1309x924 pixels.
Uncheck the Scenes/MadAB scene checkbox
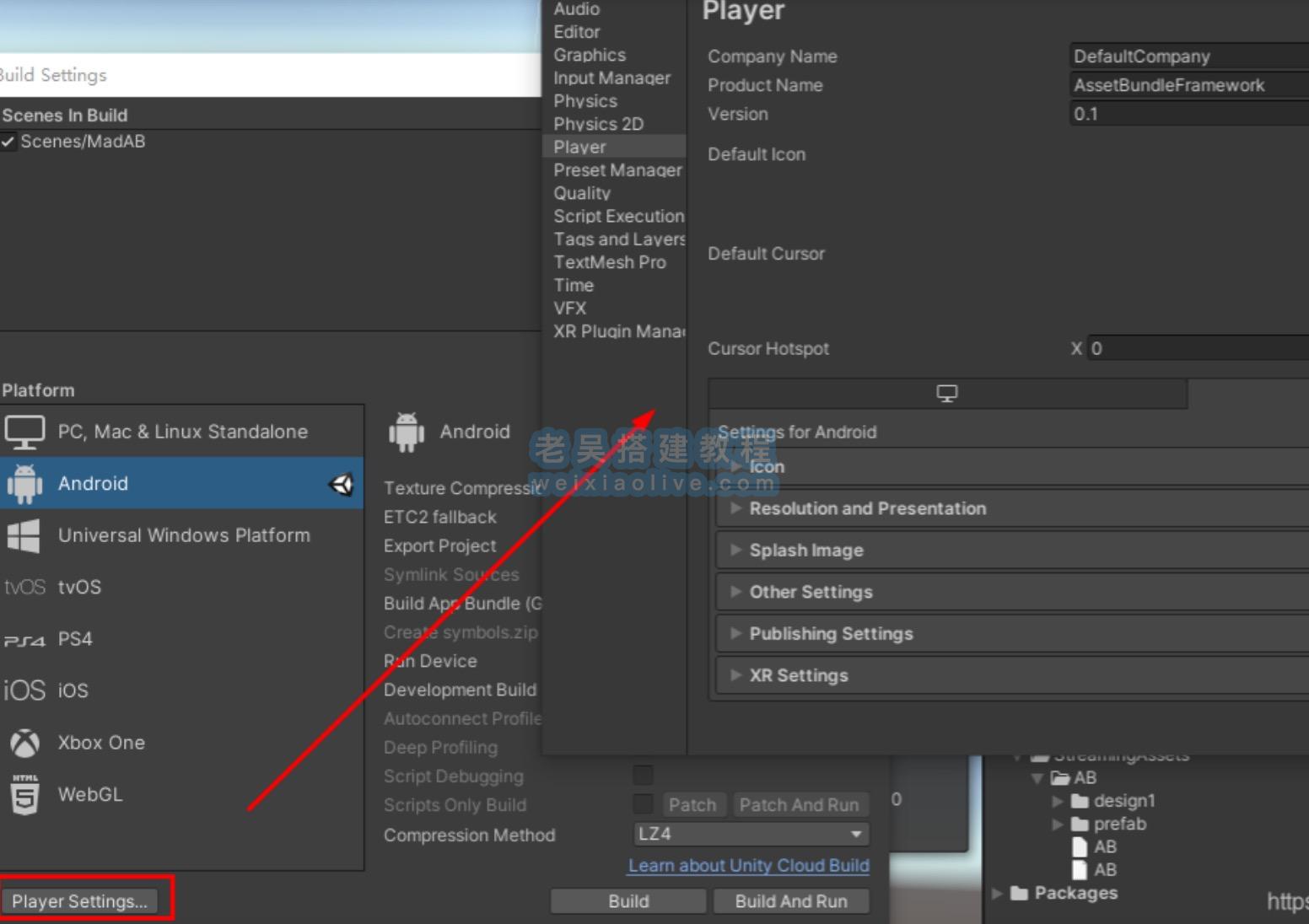pyautogui.click(x=8, y=142)
